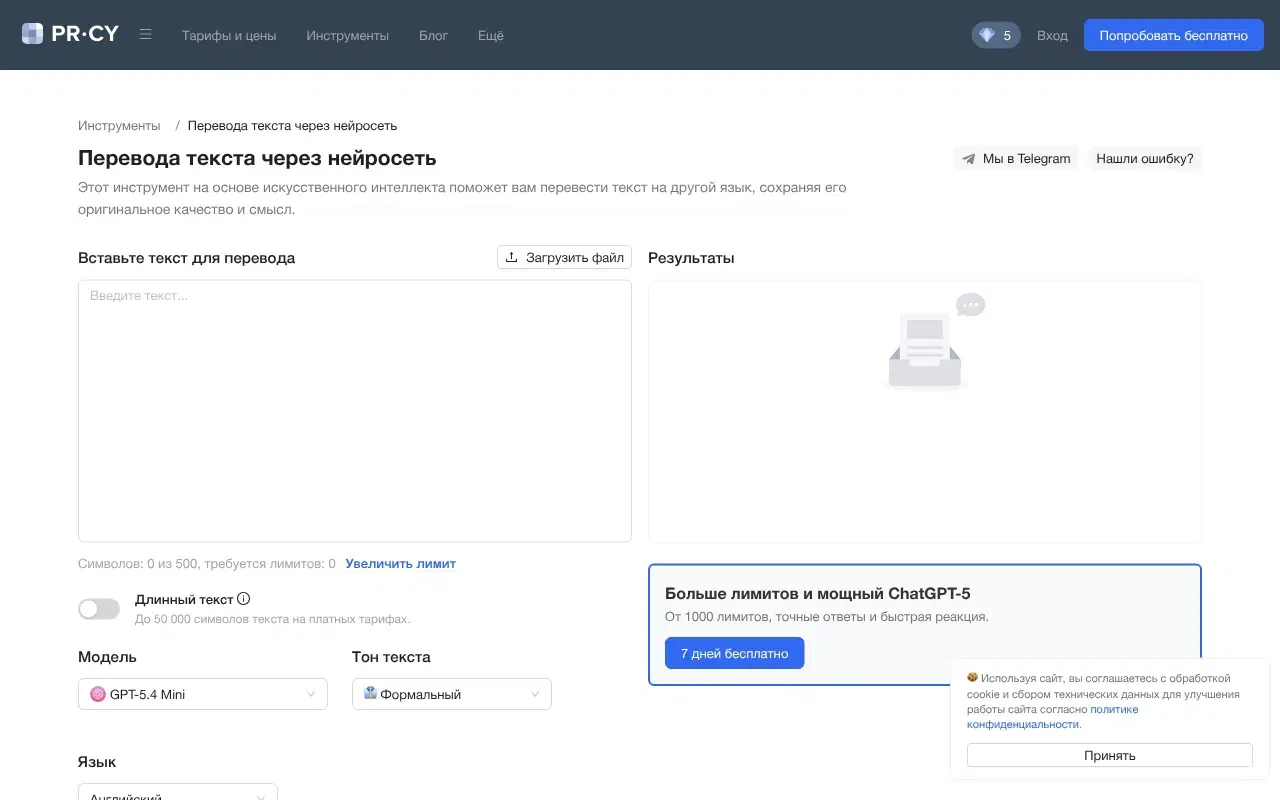This screenshot has height=800, width=1280.
Task: Open Тарифы и цены menu item
Action: tap(229, 35)
